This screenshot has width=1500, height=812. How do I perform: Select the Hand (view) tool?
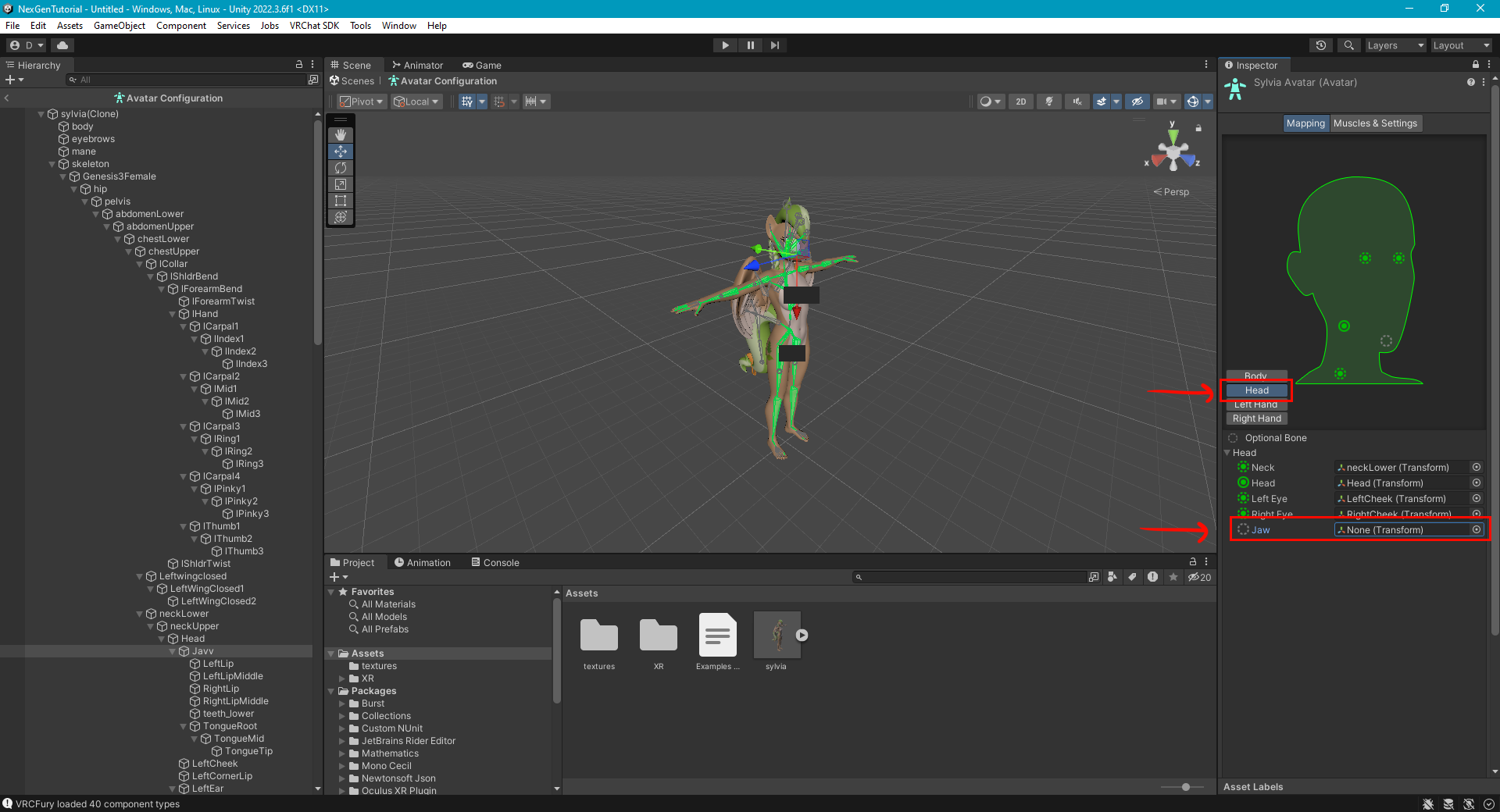click(341, 135)
